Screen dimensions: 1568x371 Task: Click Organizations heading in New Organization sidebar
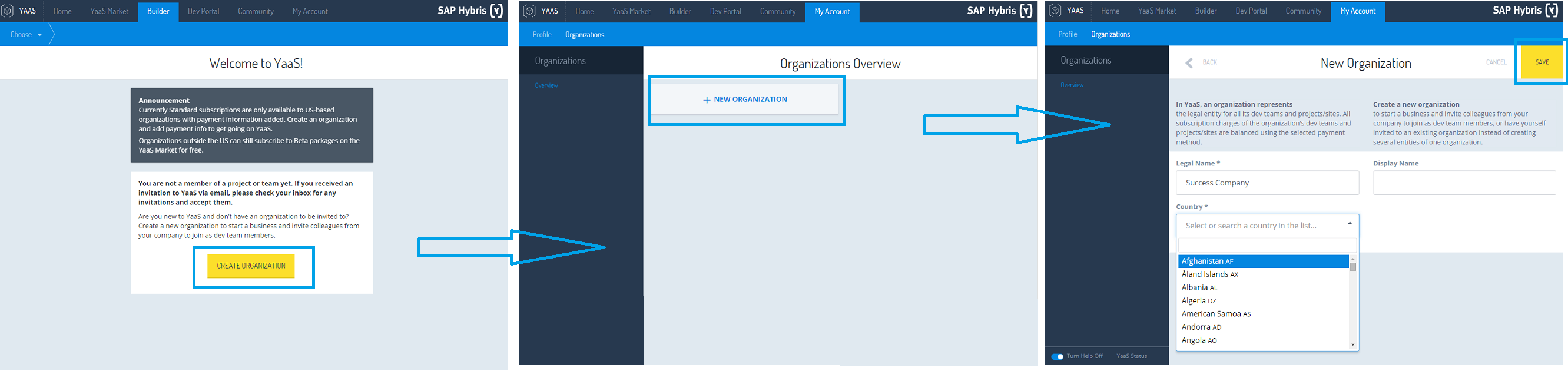pos(1086,60)
